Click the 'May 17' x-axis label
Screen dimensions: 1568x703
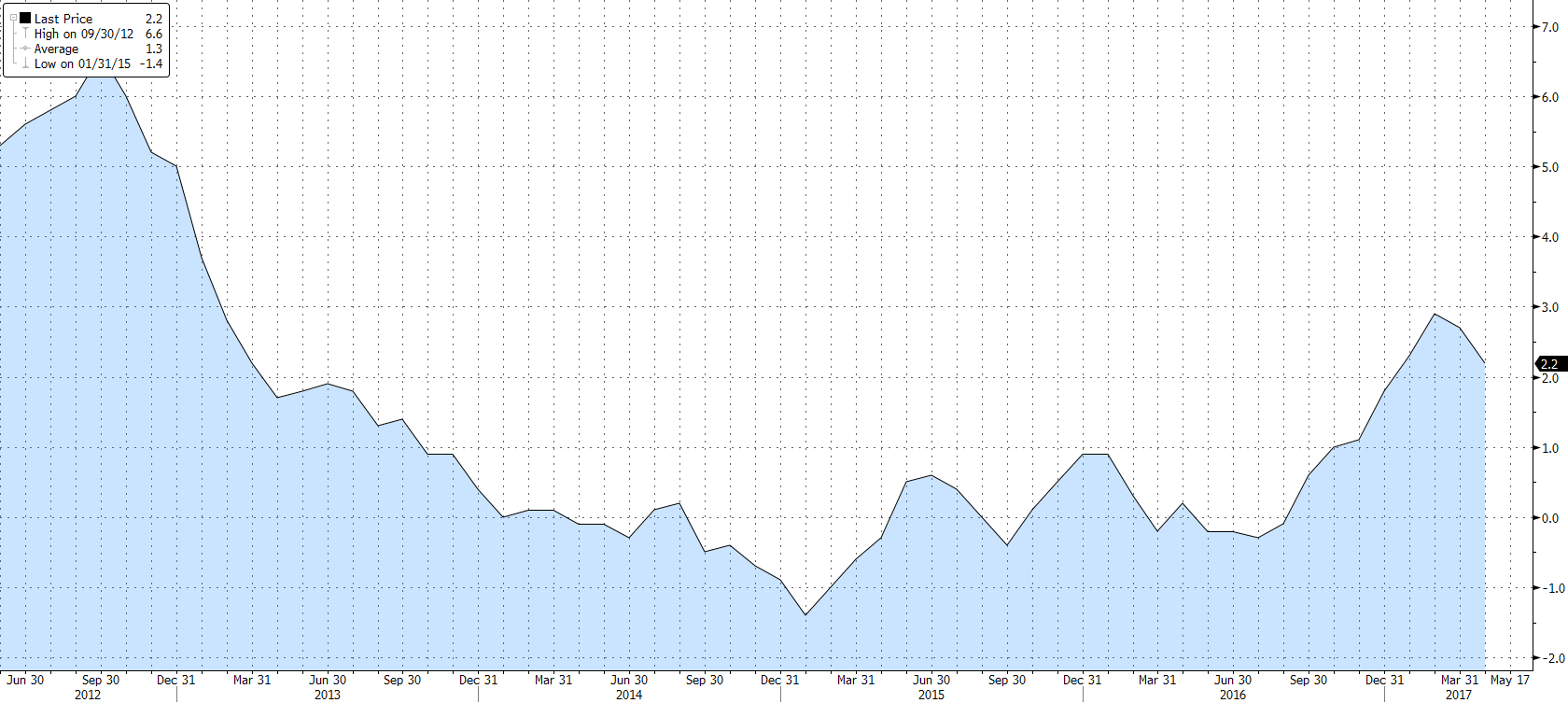pyautogui.click(x=1510, y=680)
